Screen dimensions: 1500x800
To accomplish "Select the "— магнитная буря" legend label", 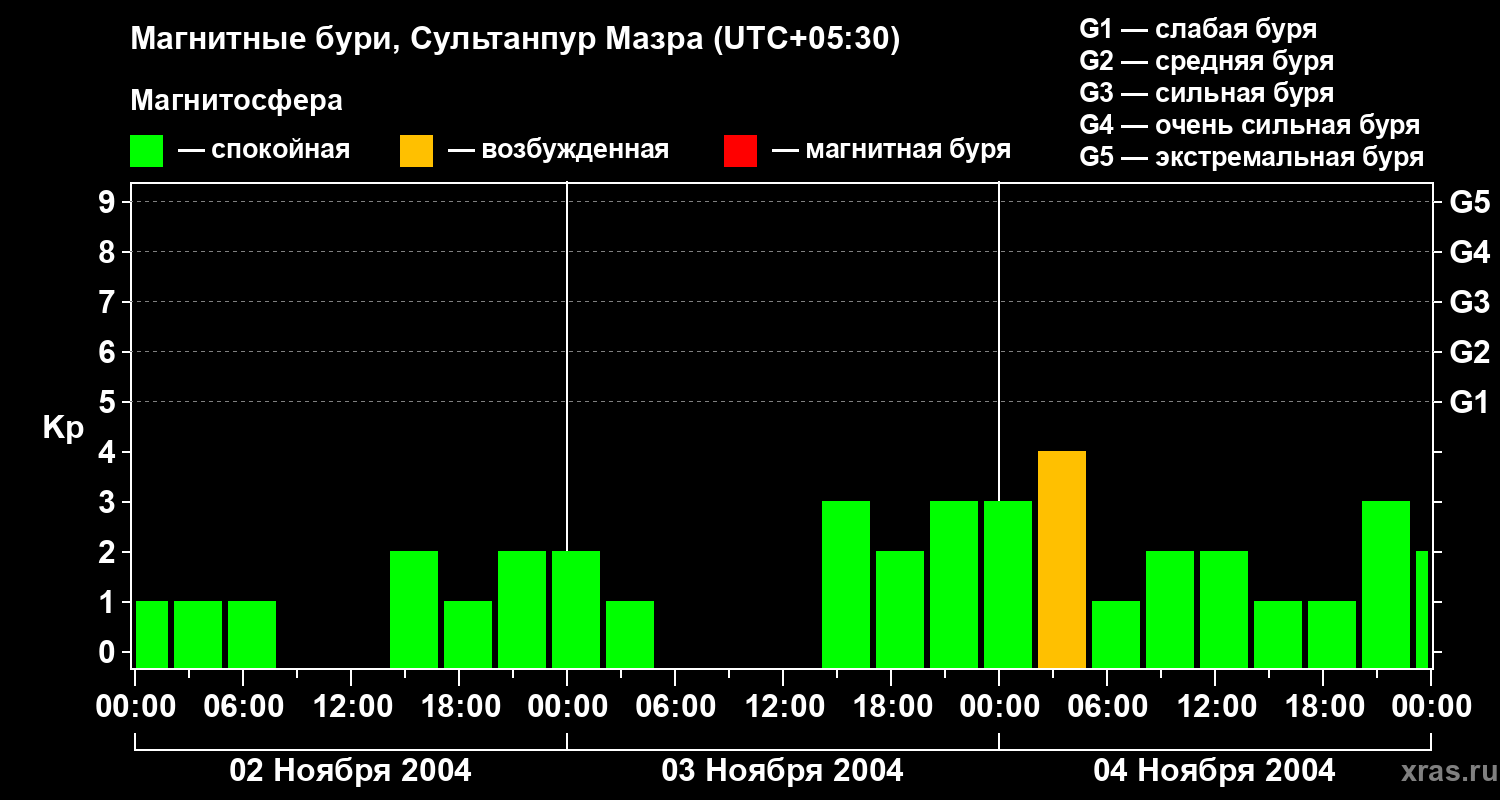I will (x=891, y=150).
